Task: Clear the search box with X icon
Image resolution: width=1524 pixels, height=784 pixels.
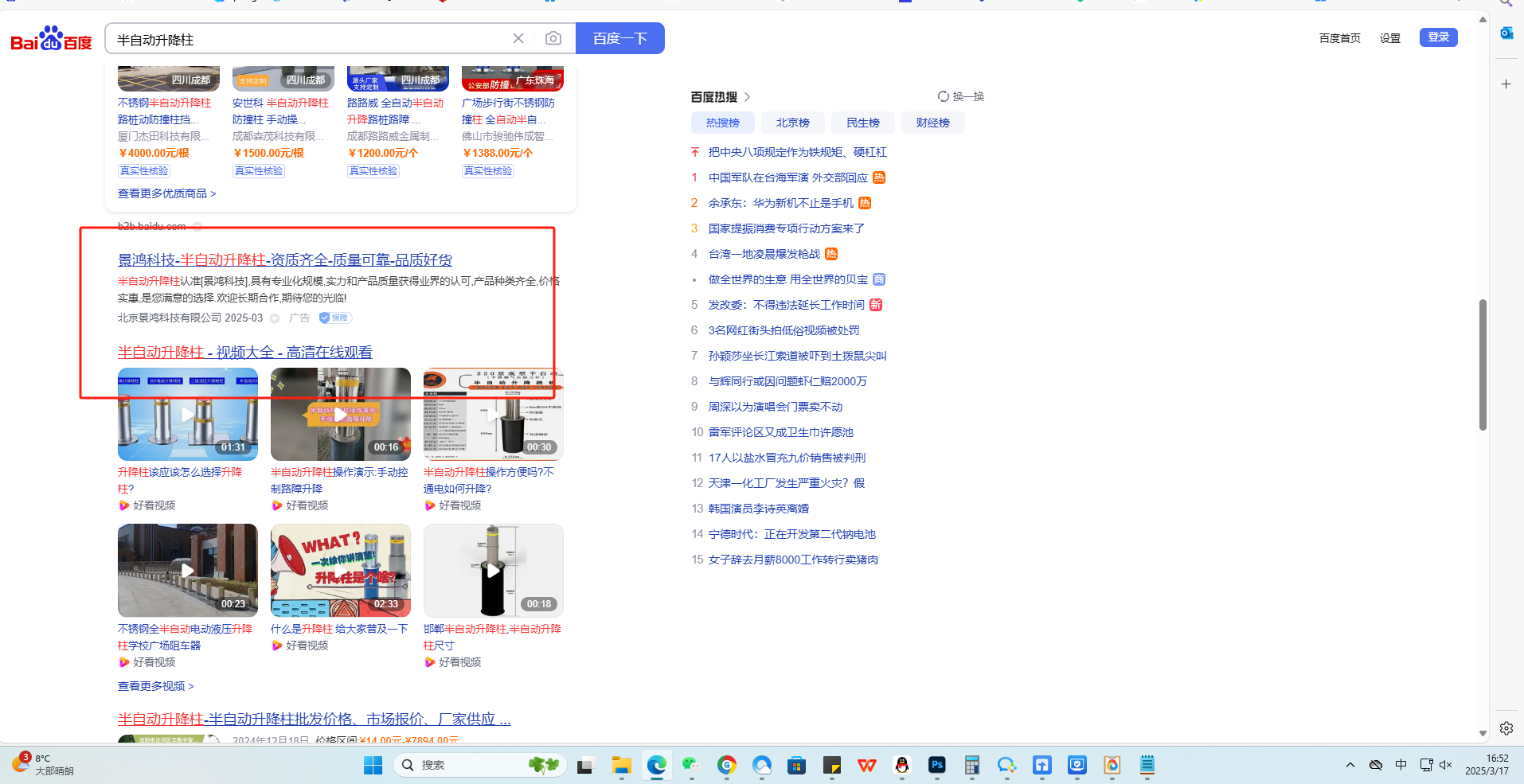Action: click(518, 38)
